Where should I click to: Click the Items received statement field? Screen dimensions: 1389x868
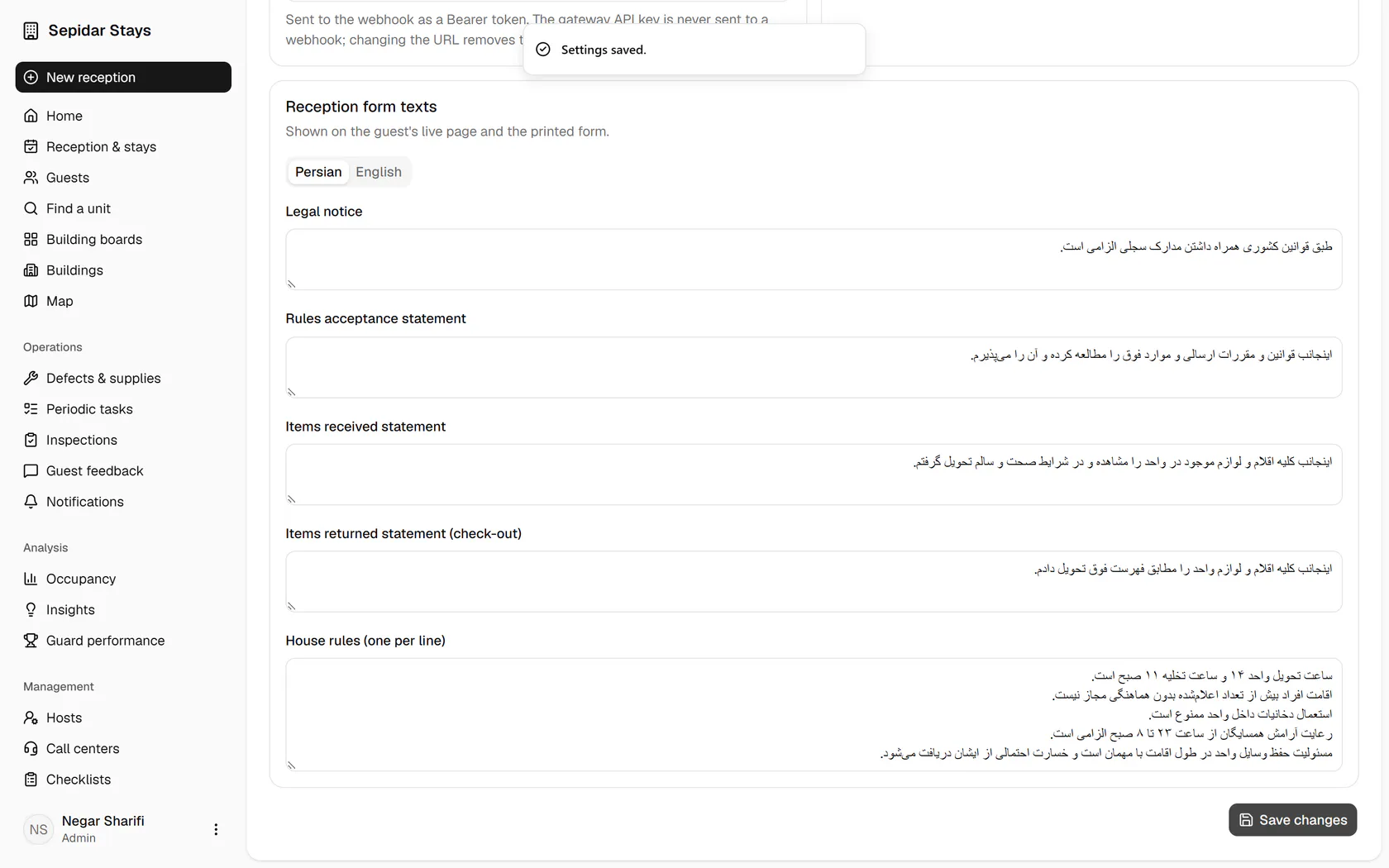[814, 475]
